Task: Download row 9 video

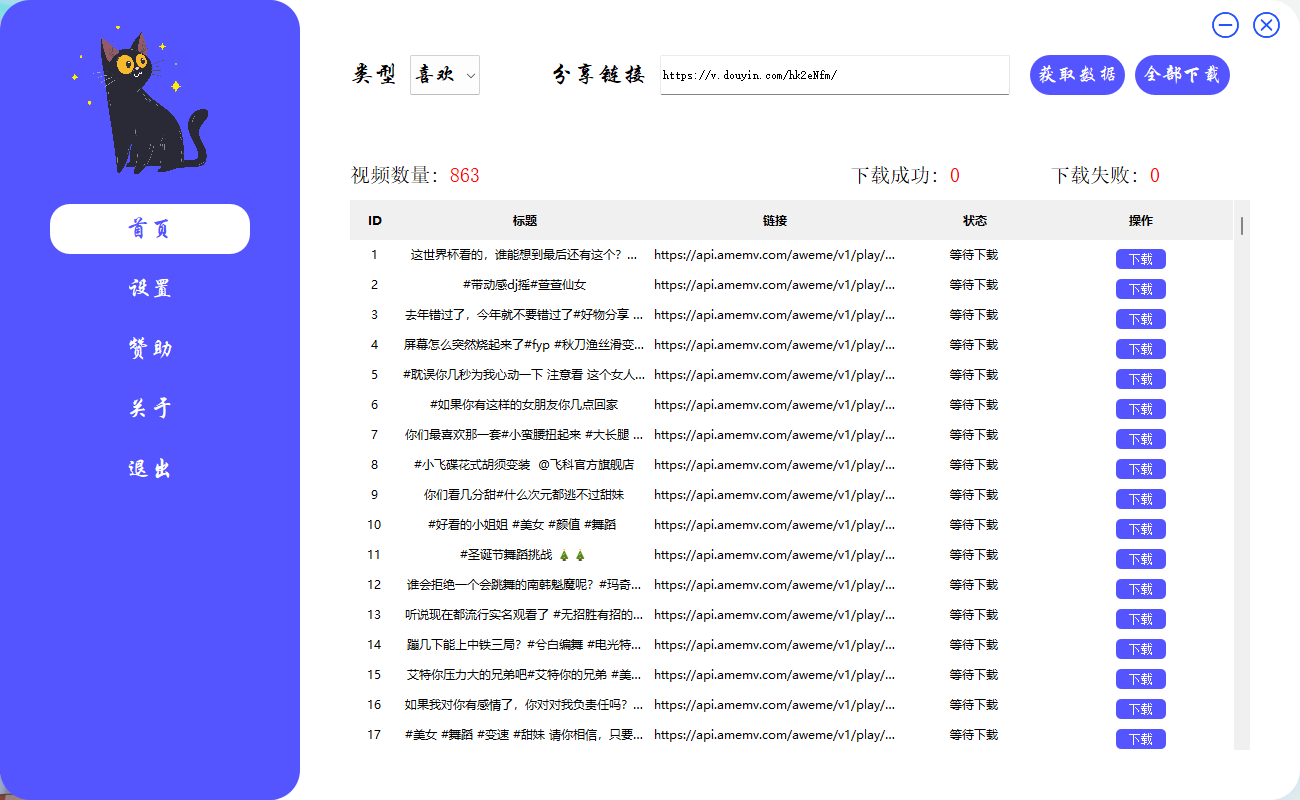Action: click(1141, 499)
